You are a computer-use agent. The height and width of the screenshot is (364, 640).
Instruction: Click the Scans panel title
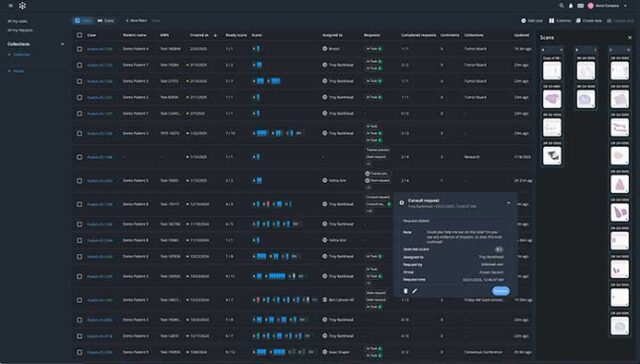pyautogui.click(x=547, y=38)
